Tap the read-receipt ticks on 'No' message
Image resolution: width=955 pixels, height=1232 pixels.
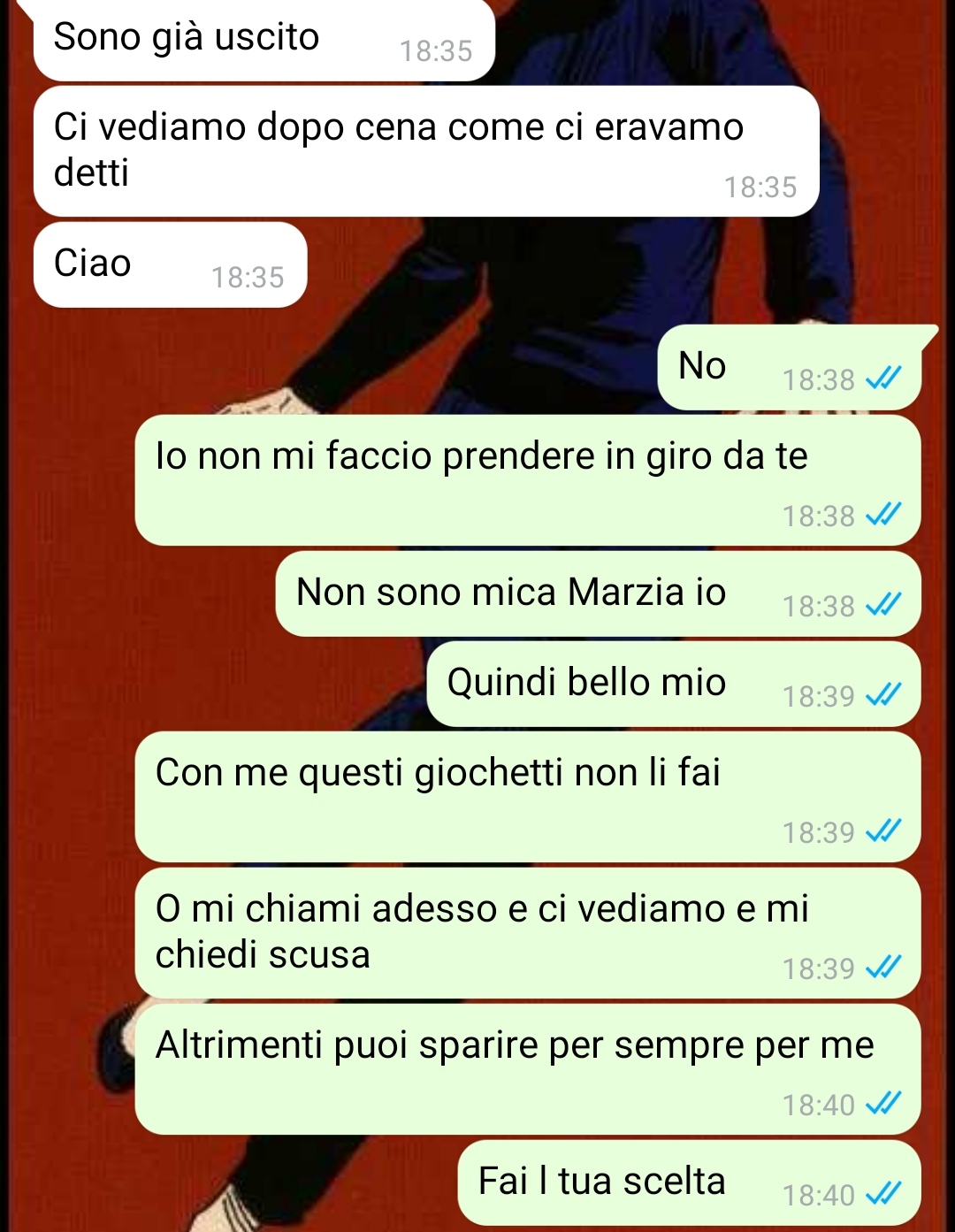[882, 379]
